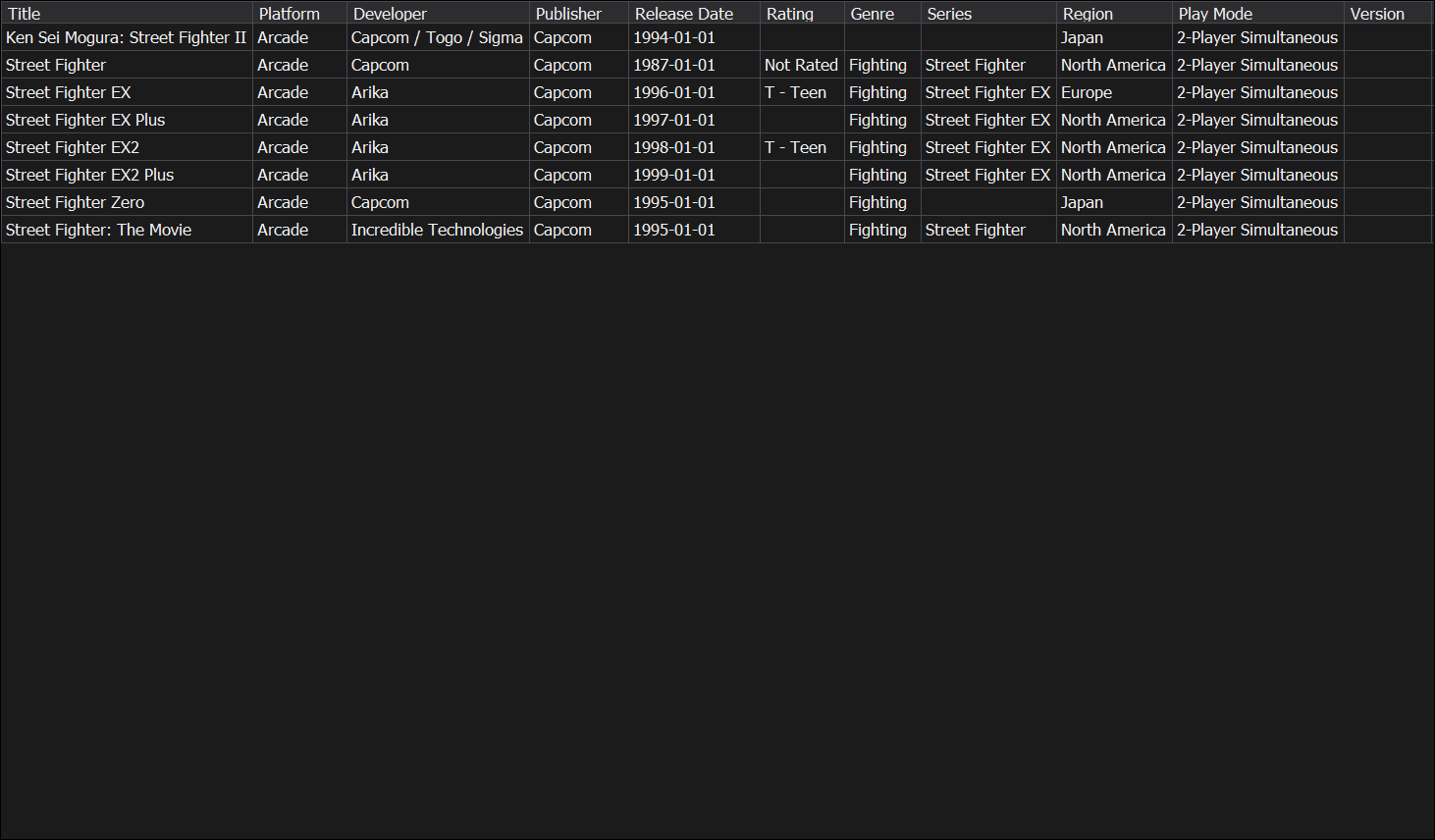
Task: Sort by the Version column header
Action: (1388, 14)
